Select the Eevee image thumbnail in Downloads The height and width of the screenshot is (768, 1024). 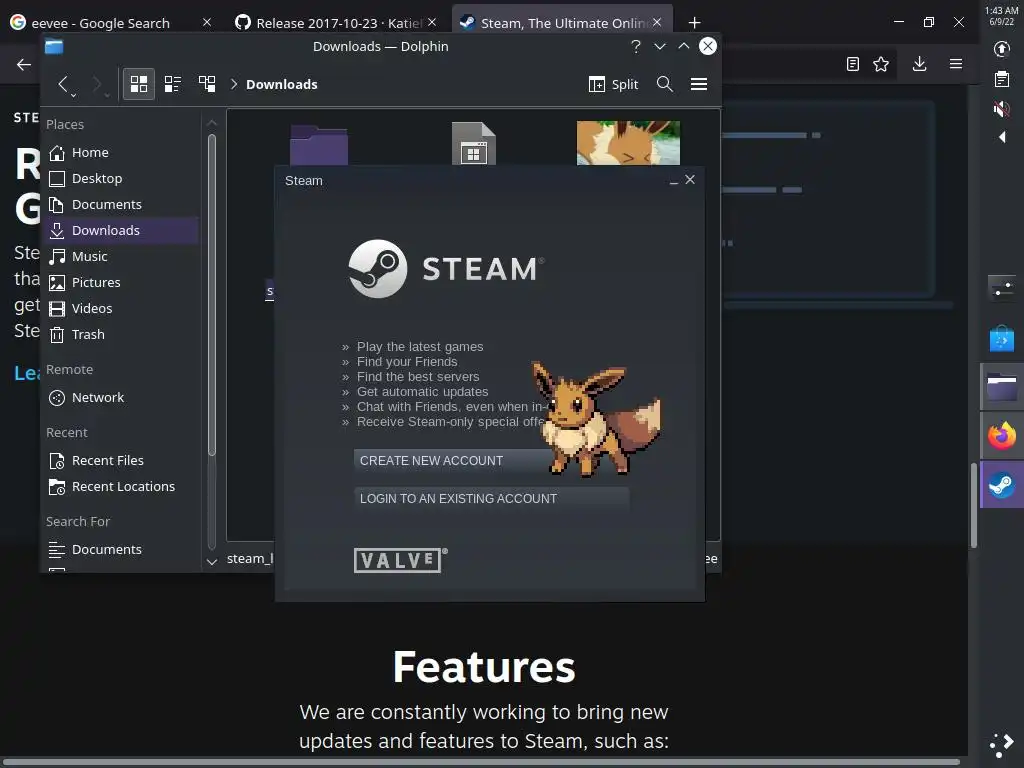pos(628,143)
